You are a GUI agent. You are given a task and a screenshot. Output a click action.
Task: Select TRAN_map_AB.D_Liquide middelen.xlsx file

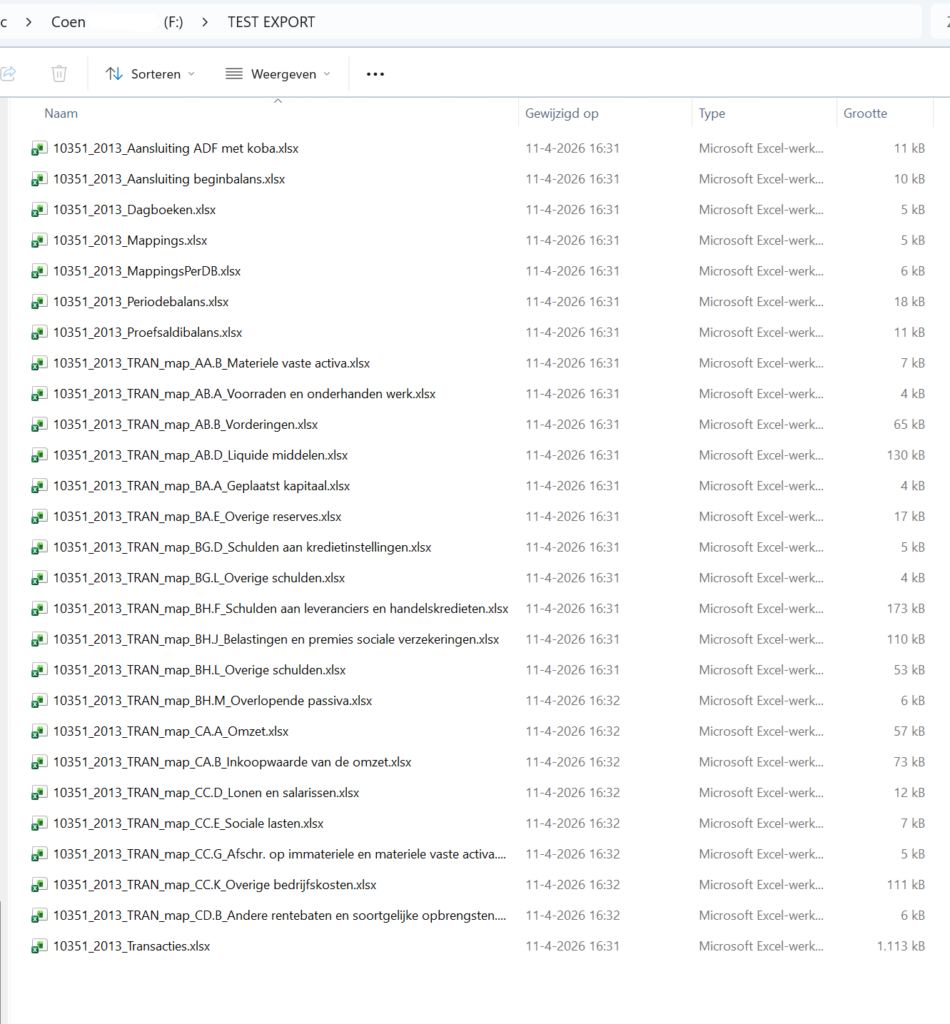click(200, 456)
